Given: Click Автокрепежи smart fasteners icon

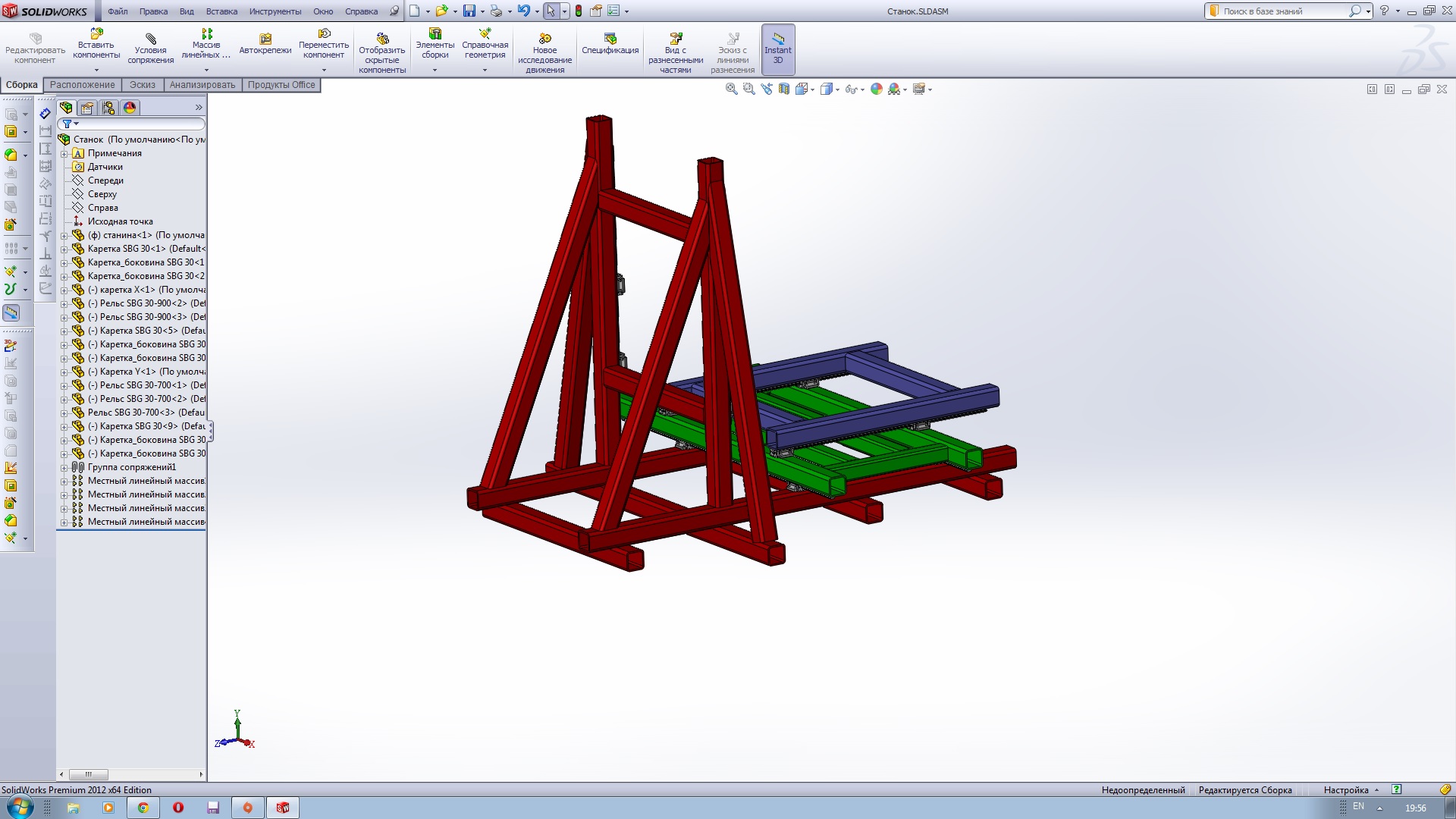Looking at the screenshot, I should [x=265, y=39].
